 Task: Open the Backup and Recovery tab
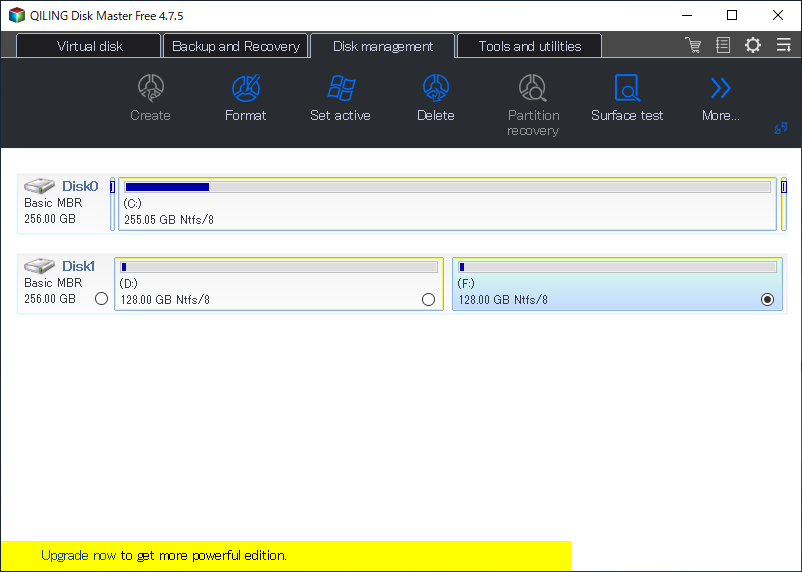[236, 46]
